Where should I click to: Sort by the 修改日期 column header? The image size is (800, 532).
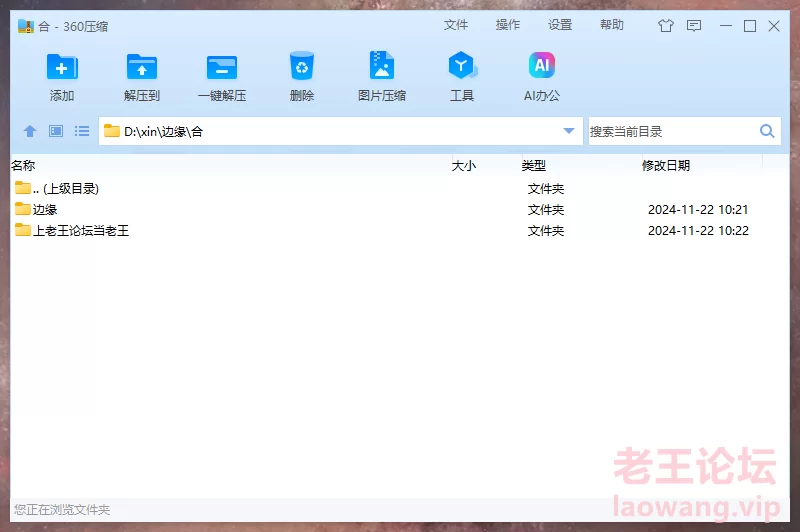pos(666,165)
